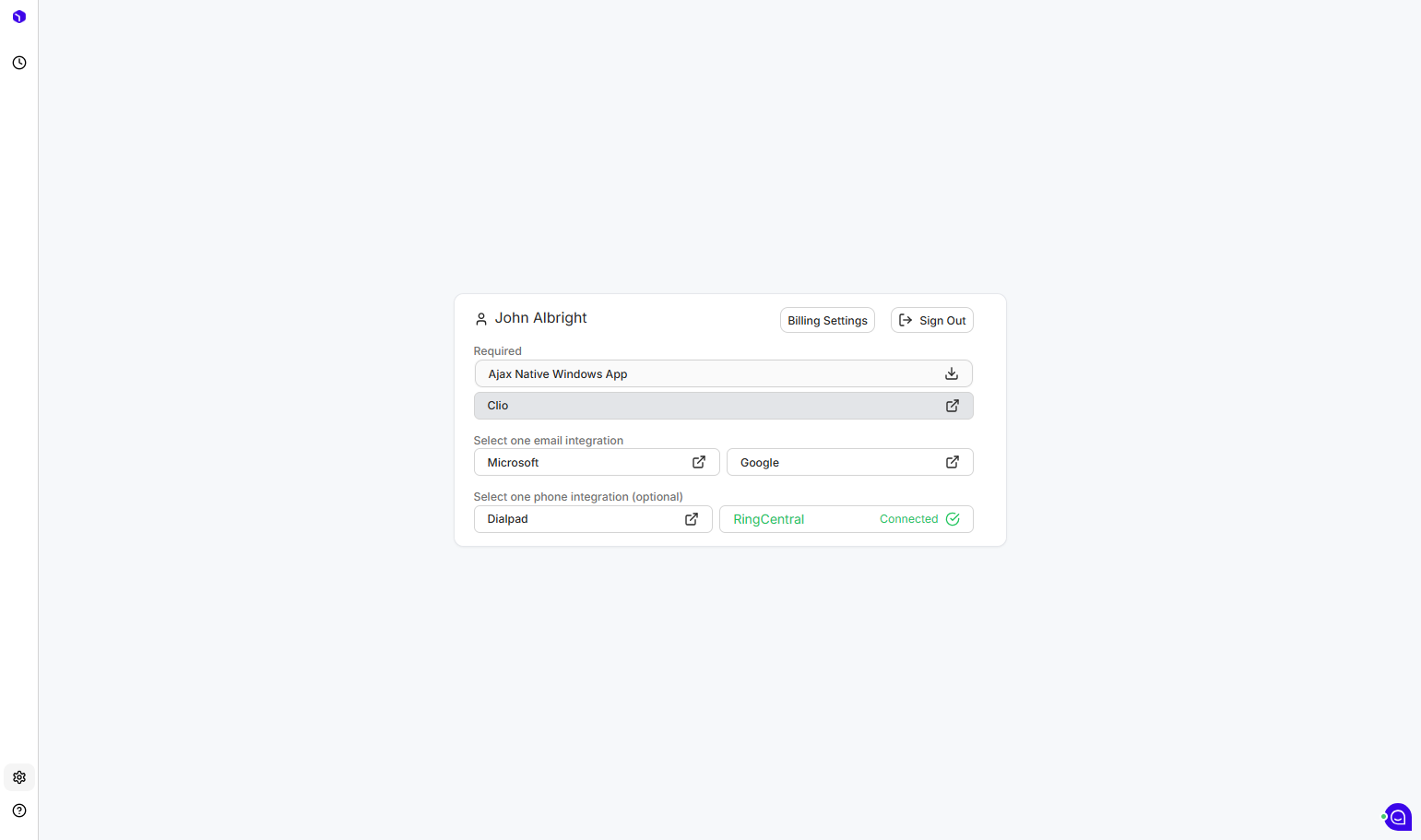
Task: Click the green connected checkmark on RingCentral
Action: 953,519
